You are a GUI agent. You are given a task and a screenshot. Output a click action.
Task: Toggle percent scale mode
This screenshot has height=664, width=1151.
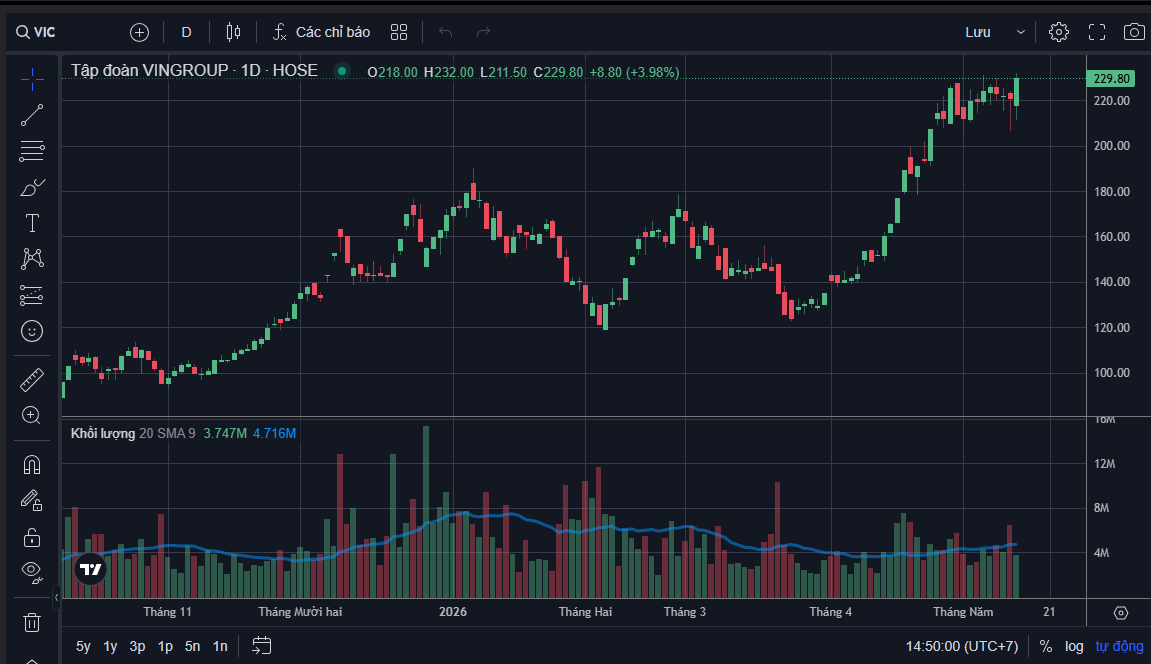click(1046, 646)
